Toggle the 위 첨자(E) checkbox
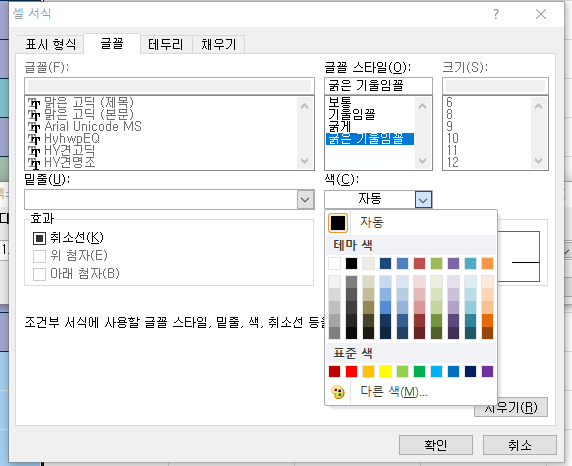 click(x=39, y=256)
